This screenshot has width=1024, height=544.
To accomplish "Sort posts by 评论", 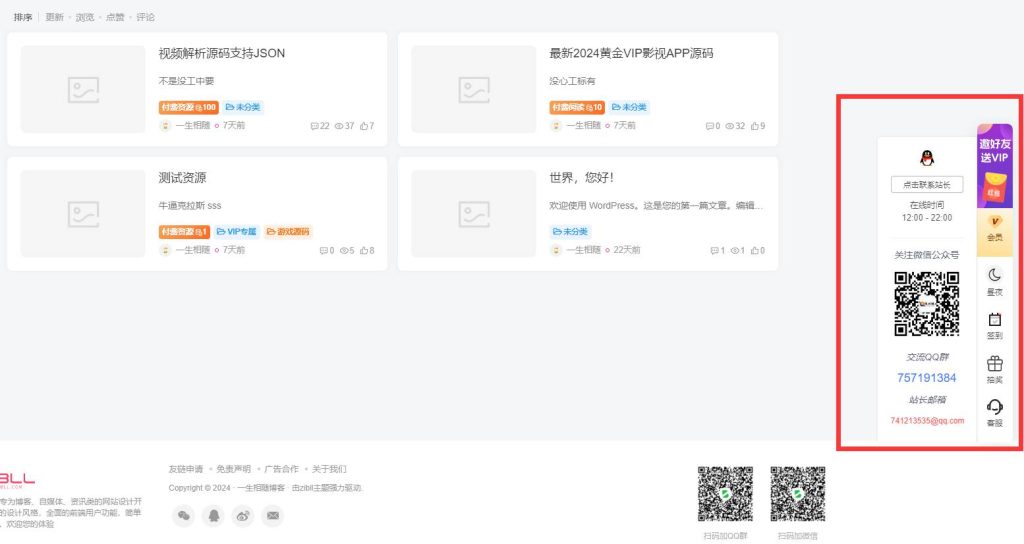I will (x=146, y=17).
